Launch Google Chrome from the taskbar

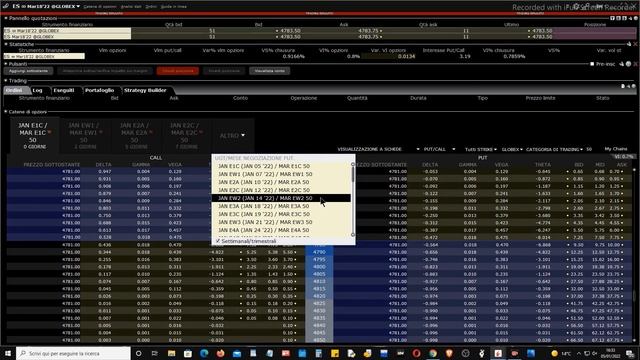[x=433, y=353]
